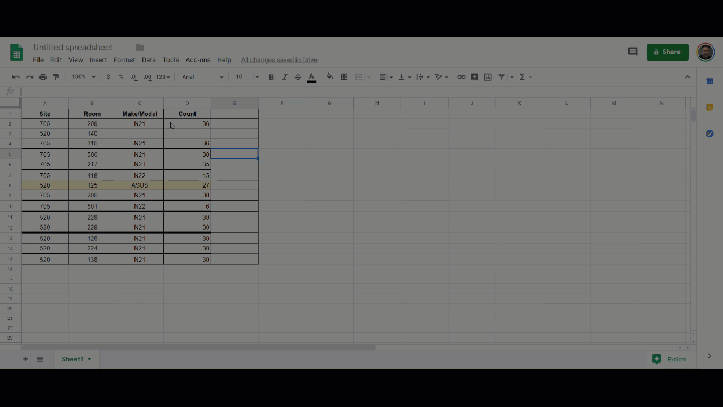Open Calendar side panel icon
This screenshot has height=407, width=723.
pos(710,81)
